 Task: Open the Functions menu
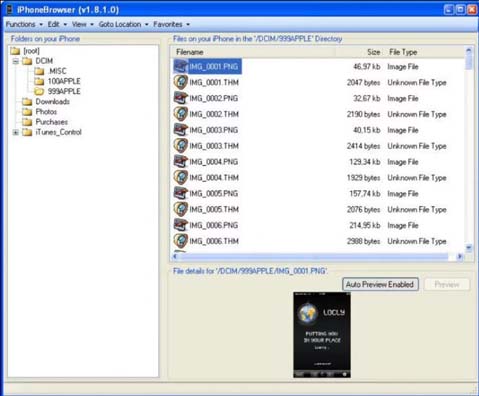[x=24, y=24]
